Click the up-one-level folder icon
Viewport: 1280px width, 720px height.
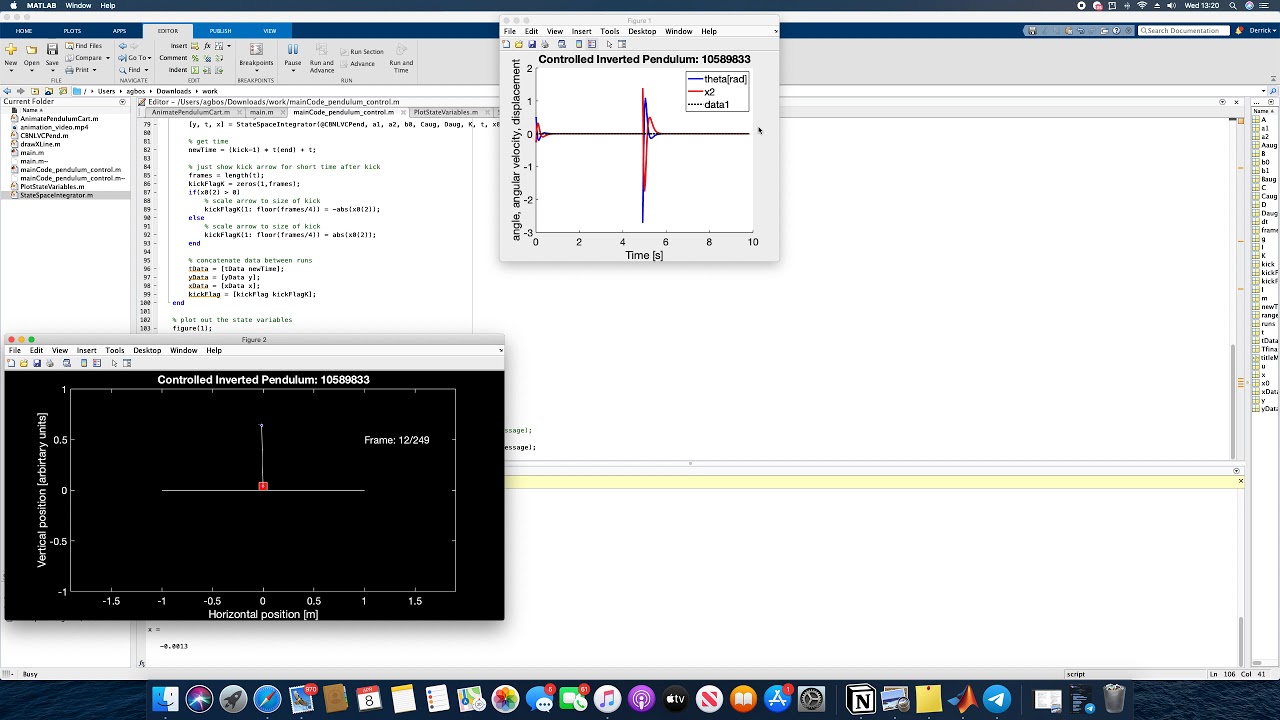click(x=35, y=91)
